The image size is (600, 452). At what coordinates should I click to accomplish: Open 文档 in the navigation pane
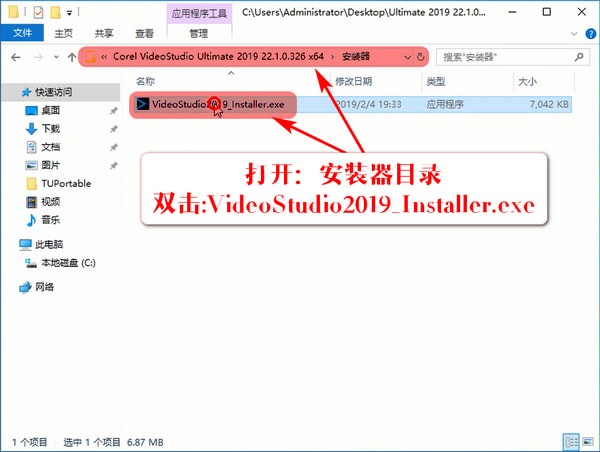[x=51, y=147]
